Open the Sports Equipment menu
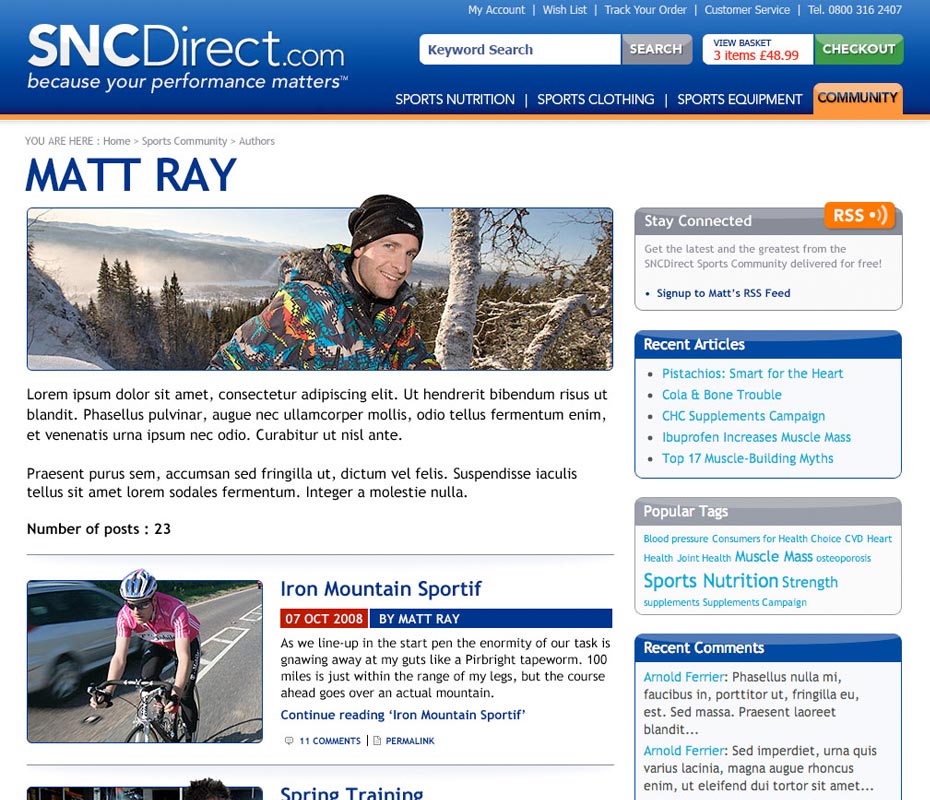 [x=740, y=100]
